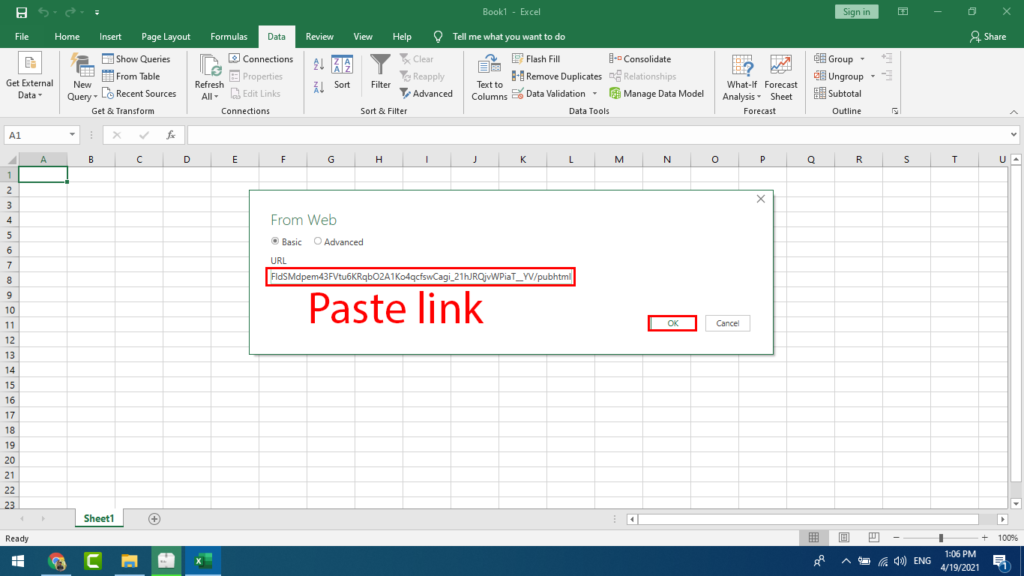Click the Sign in button
This screenshot has height=576, width=1024.
856,12
